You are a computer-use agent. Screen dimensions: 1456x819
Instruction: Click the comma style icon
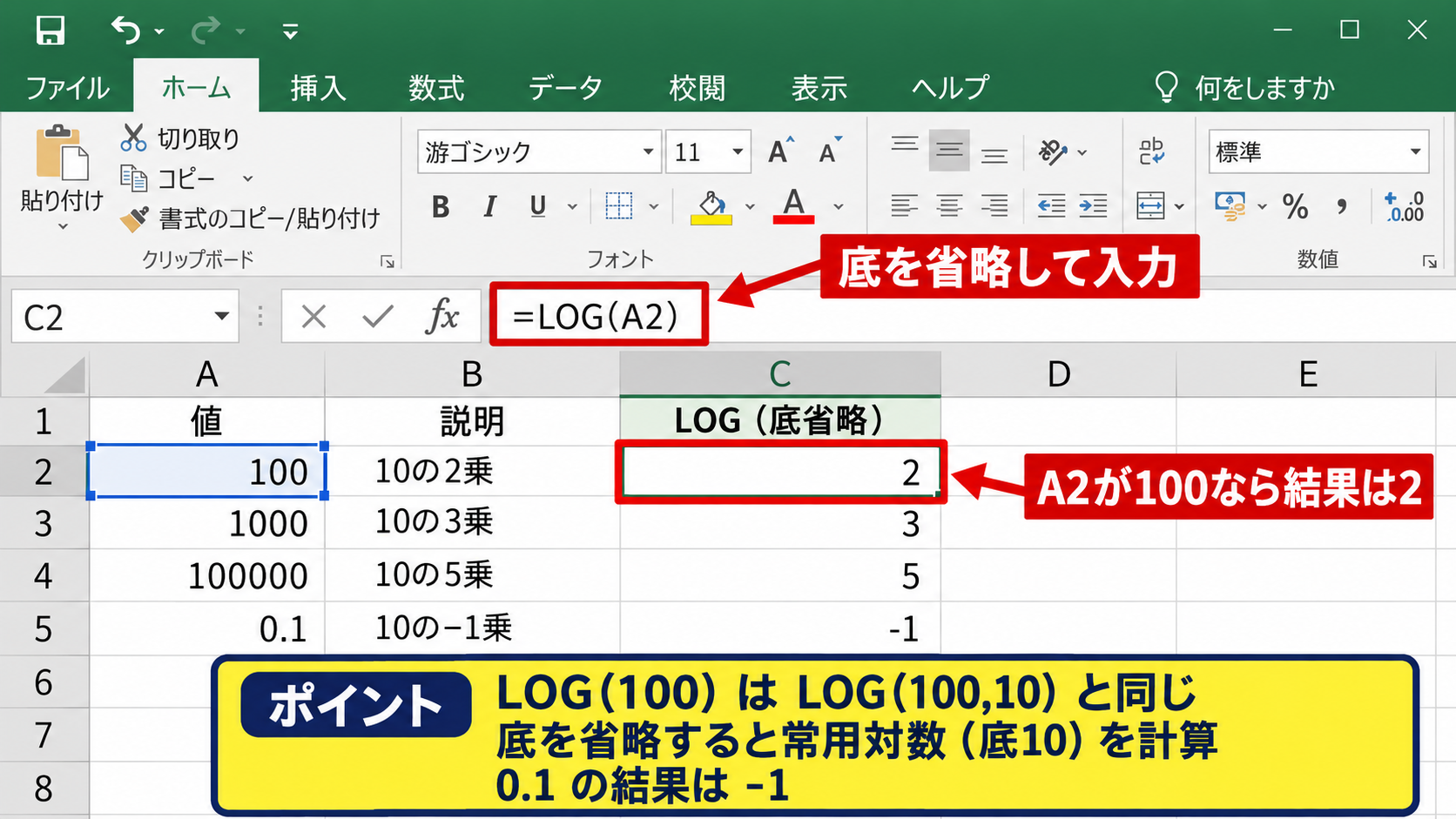point(1342,206)
